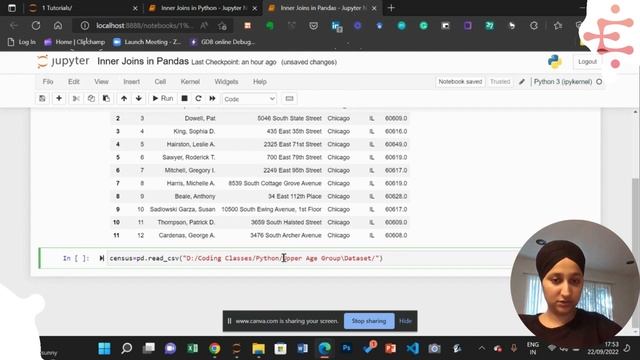Screen dimensions: 640x360
Task: Open Google Chrome from taskbar
Action: pyautogui.click(x=214, y=349)
